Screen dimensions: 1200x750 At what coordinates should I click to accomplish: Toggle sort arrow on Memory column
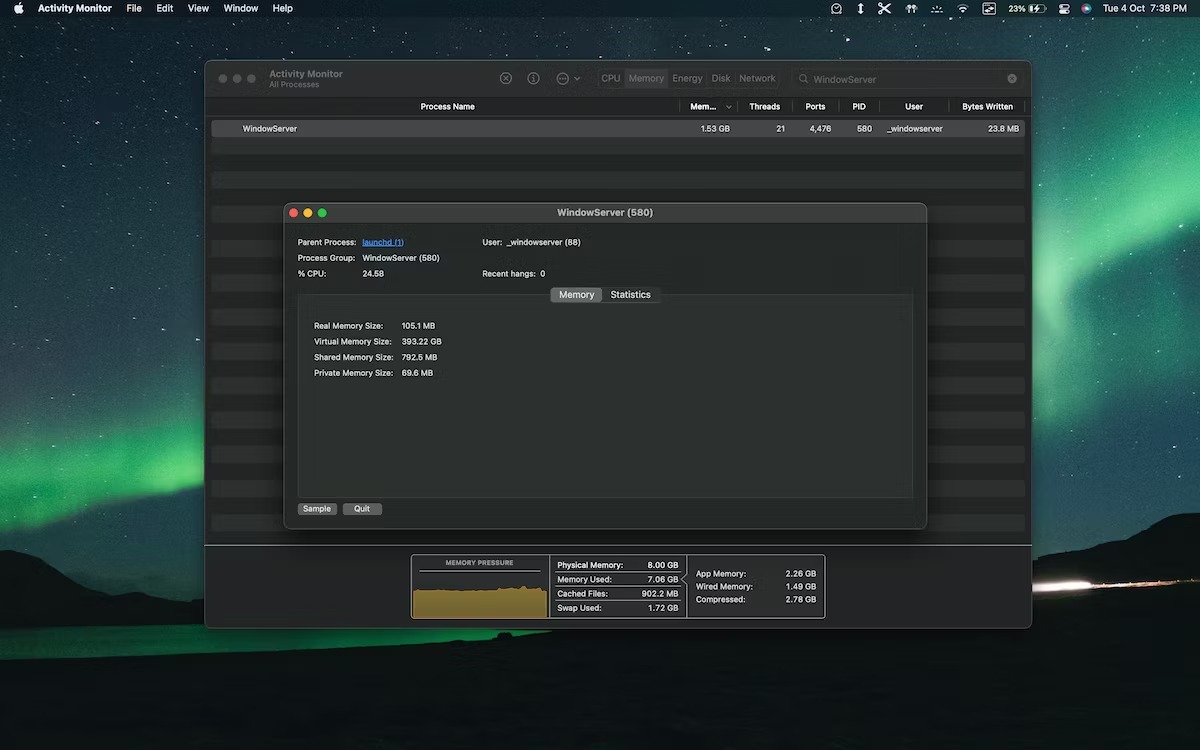point(729,106)
